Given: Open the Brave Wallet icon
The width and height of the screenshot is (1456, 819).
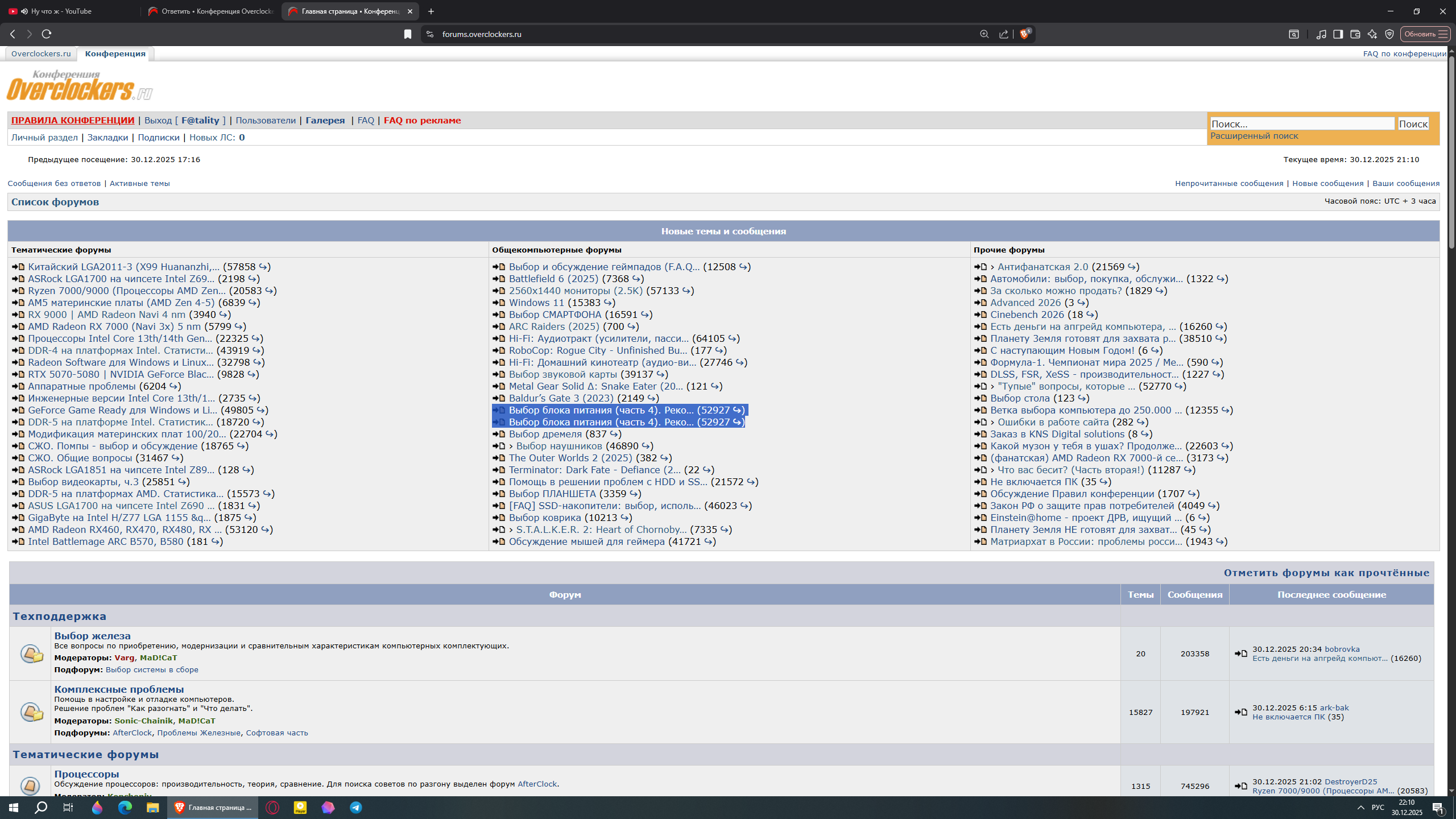Looking at the screenshot, I should 1355,34.
